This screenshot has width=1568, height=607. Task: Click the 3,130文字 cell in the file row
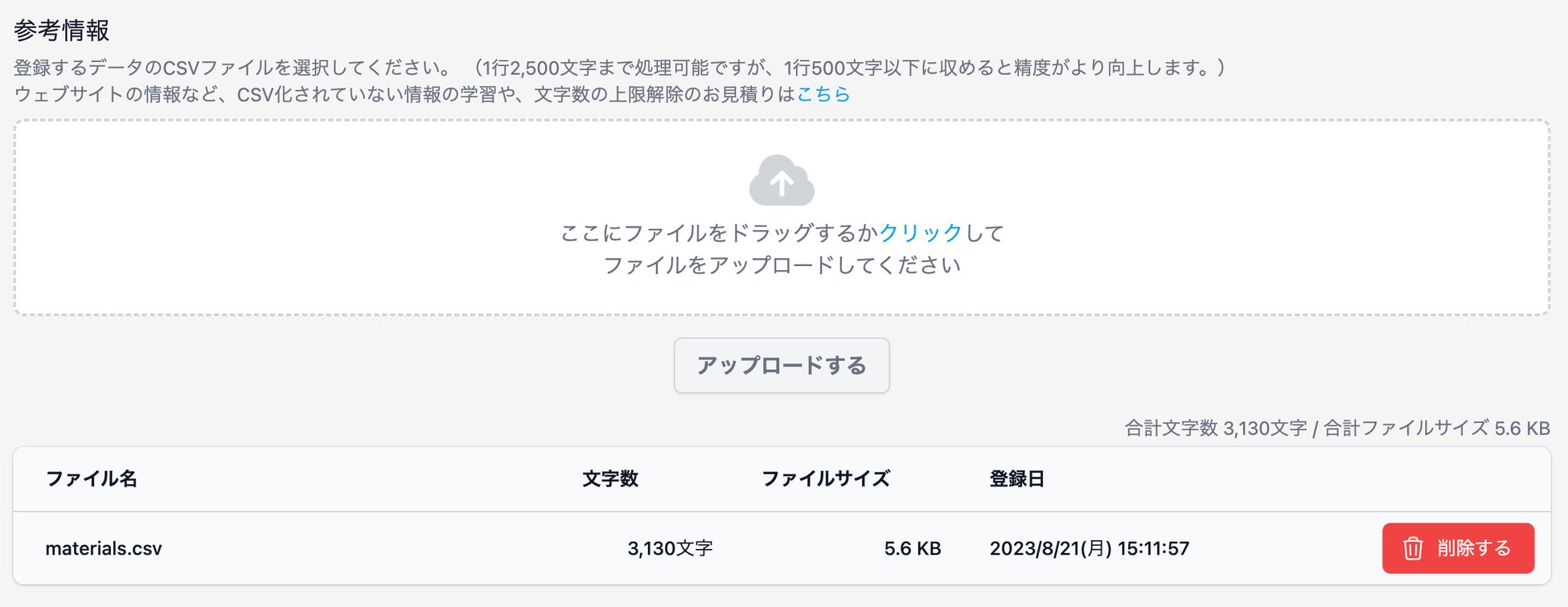(x=670, y=548)
